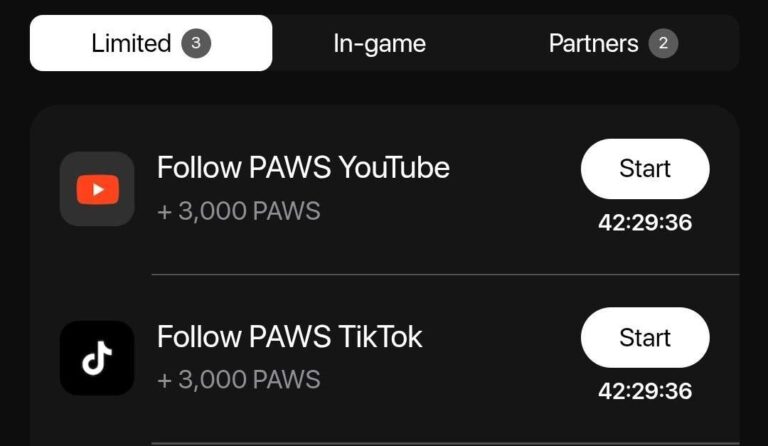Click the count badge 2 on Partners
The height and width of the screenshot is (446, 768).
(x=662, y=43)
